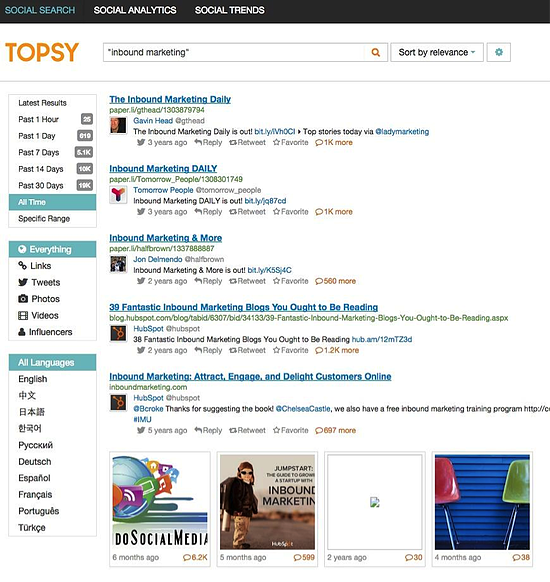
Task: Open 39 Fantastic Inbound Marketing Blogs link
Action: tap(243, 307)
